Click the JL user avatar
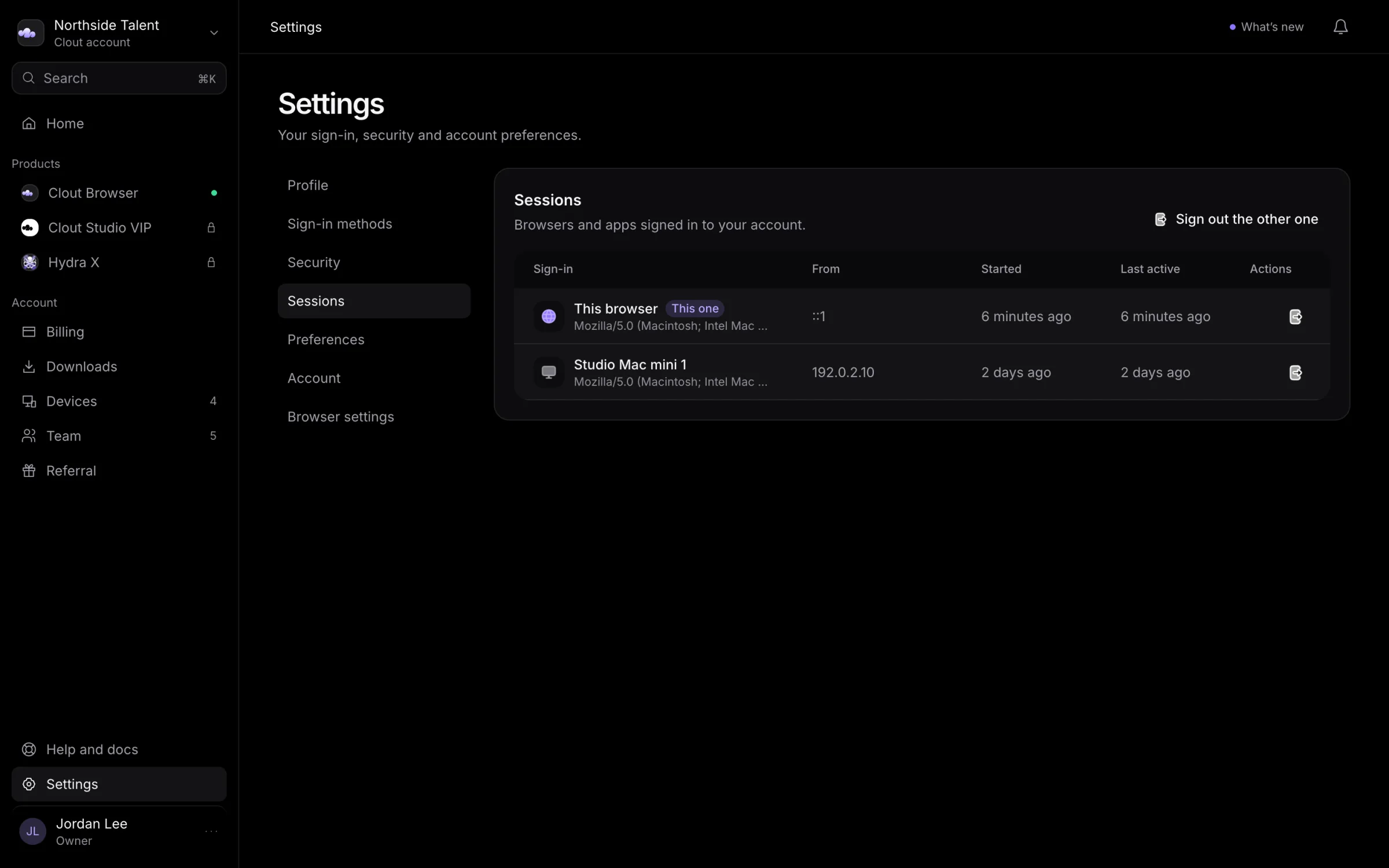 [32, 832]
